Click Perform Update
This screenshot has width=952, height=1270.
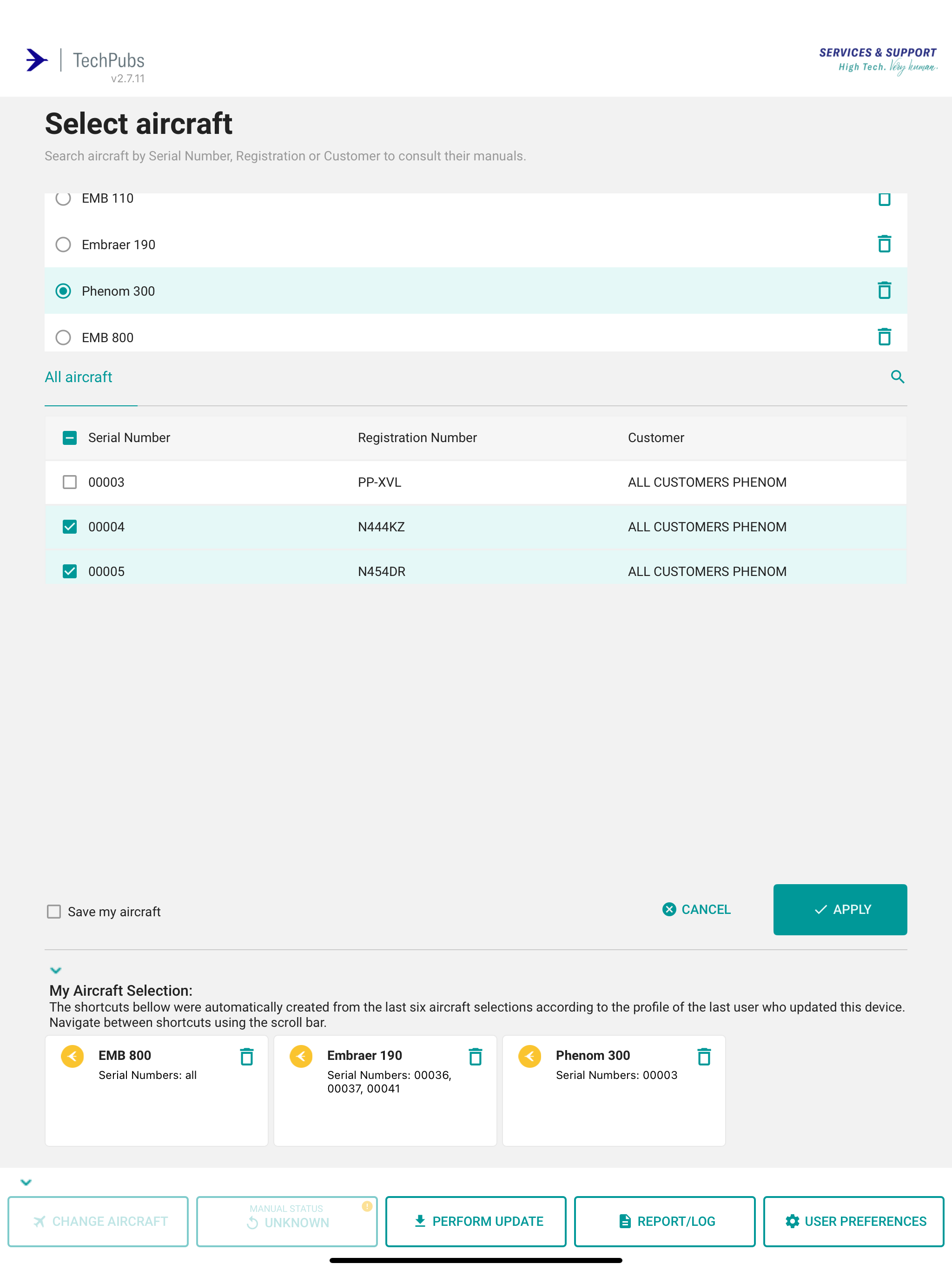point(476,1221)
